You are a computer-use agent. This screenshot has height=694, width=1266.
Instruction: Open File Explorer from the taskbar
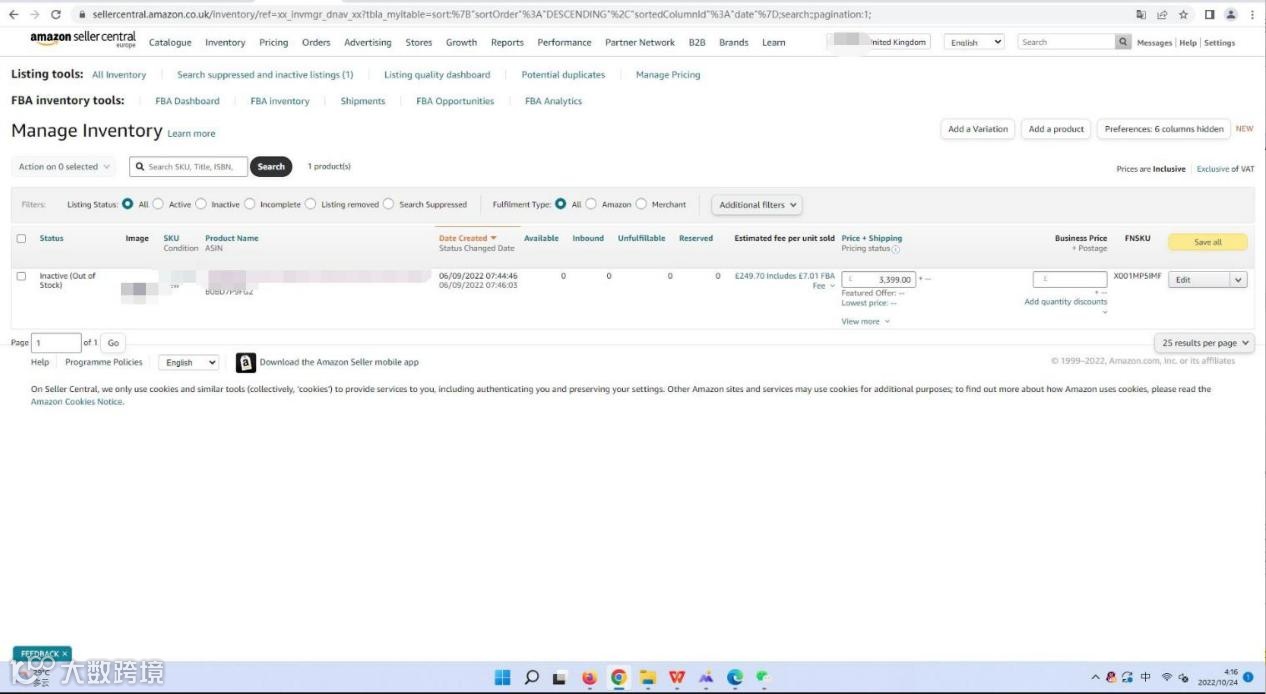tap(647, 677)
